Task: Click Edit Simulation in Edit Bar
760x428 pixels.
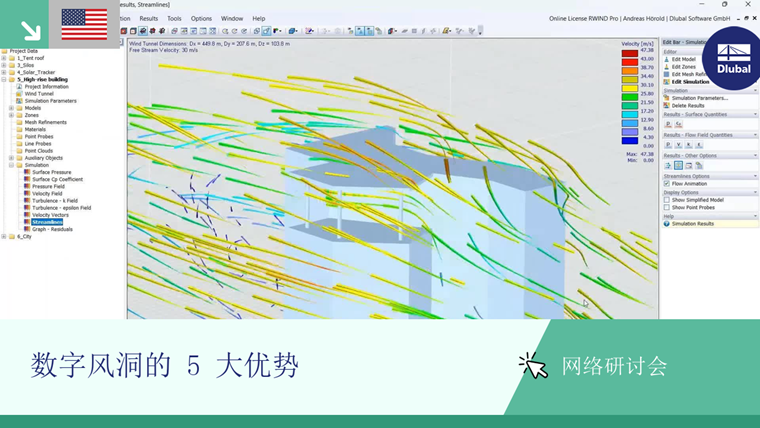Action: click(x=690, y=82)
